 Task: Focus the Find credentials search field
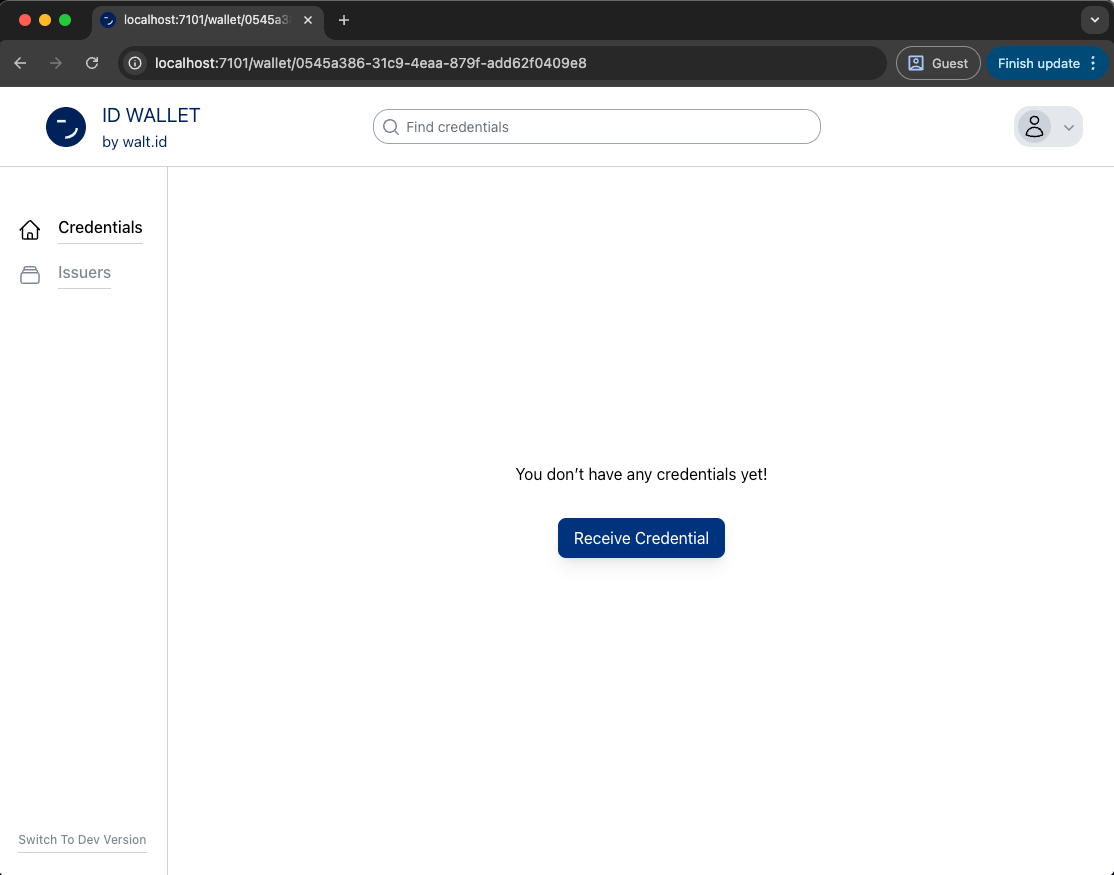[x=597, y=126]
